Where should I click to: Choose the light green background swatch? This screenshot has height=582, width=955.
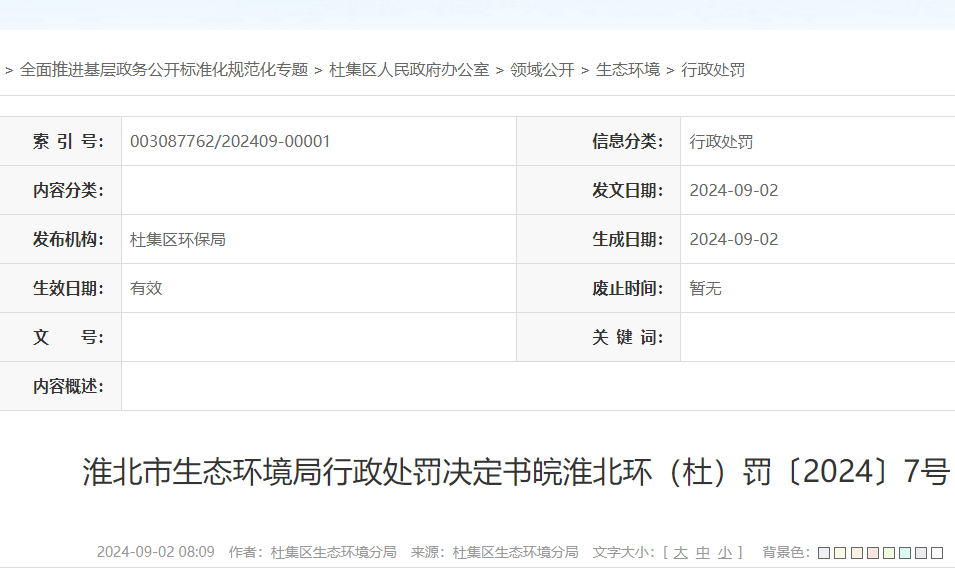coord(889,553)
